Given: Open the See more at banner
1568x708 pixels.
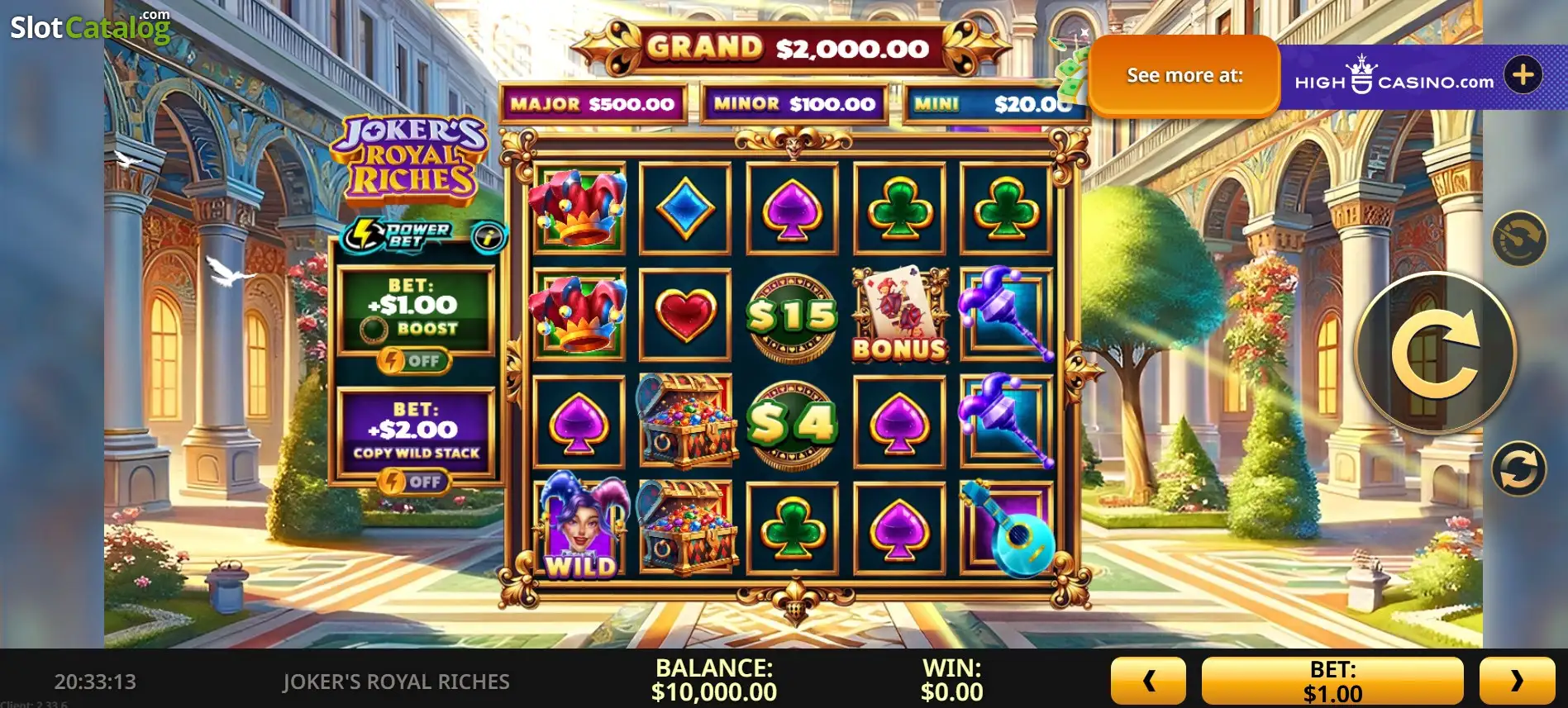Looking at the screenshot, I should pos(1184,75).
